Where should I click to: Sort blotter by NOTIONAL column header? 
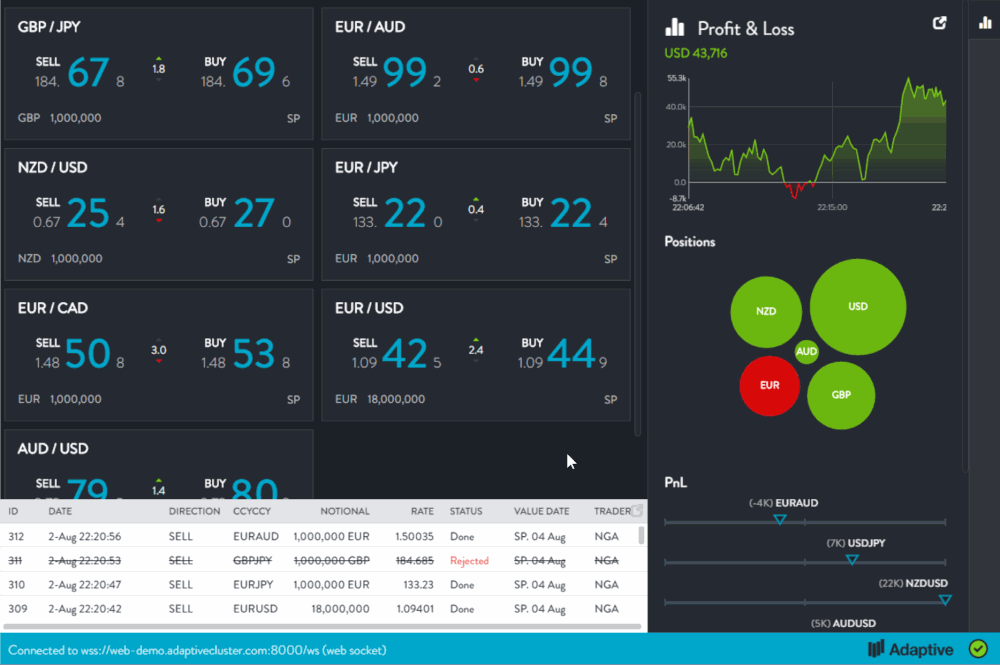point(345,511)
